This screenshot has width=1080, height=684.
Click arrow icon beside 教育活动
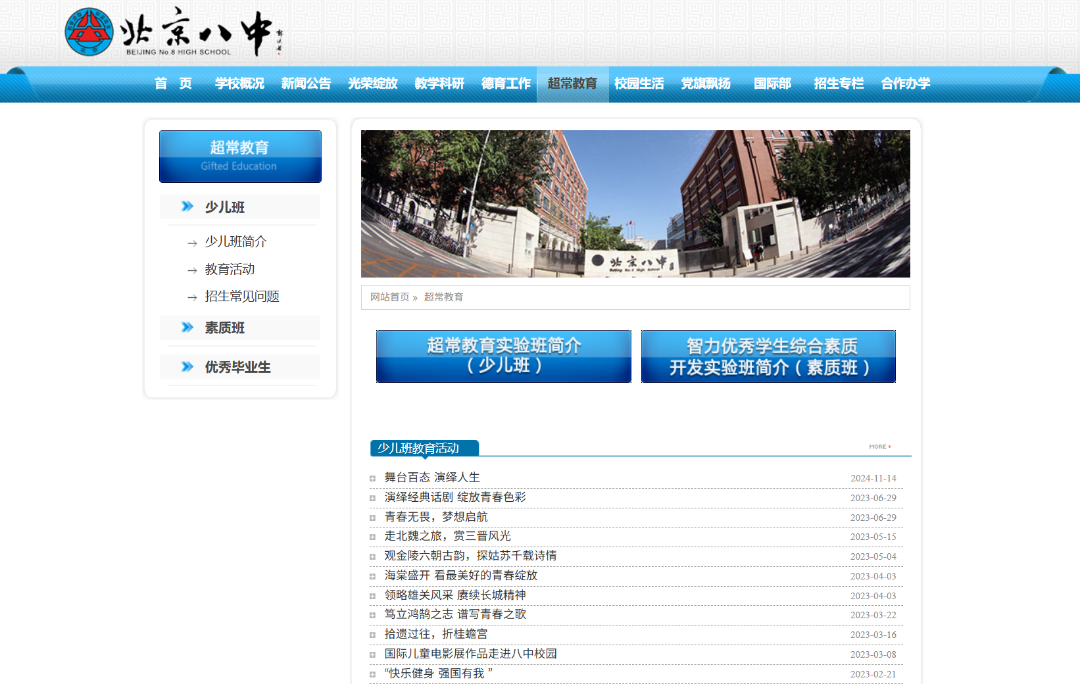pos(192,271)
